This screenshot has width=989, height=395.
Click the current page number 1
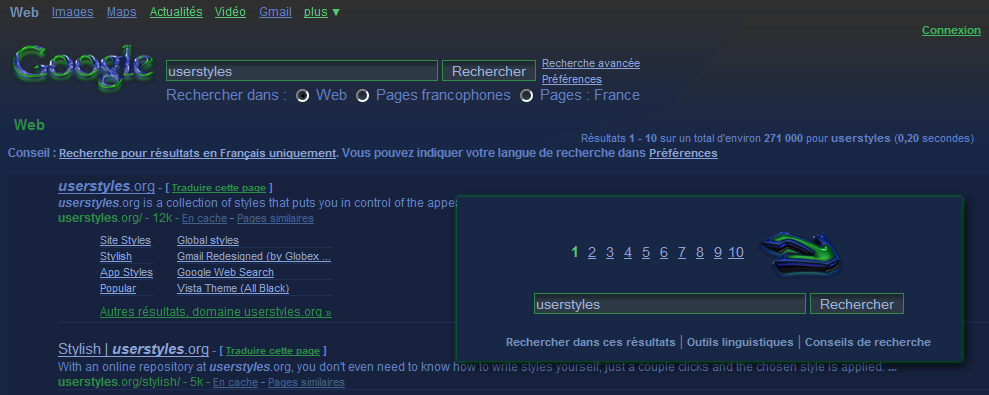click(575, 253)
